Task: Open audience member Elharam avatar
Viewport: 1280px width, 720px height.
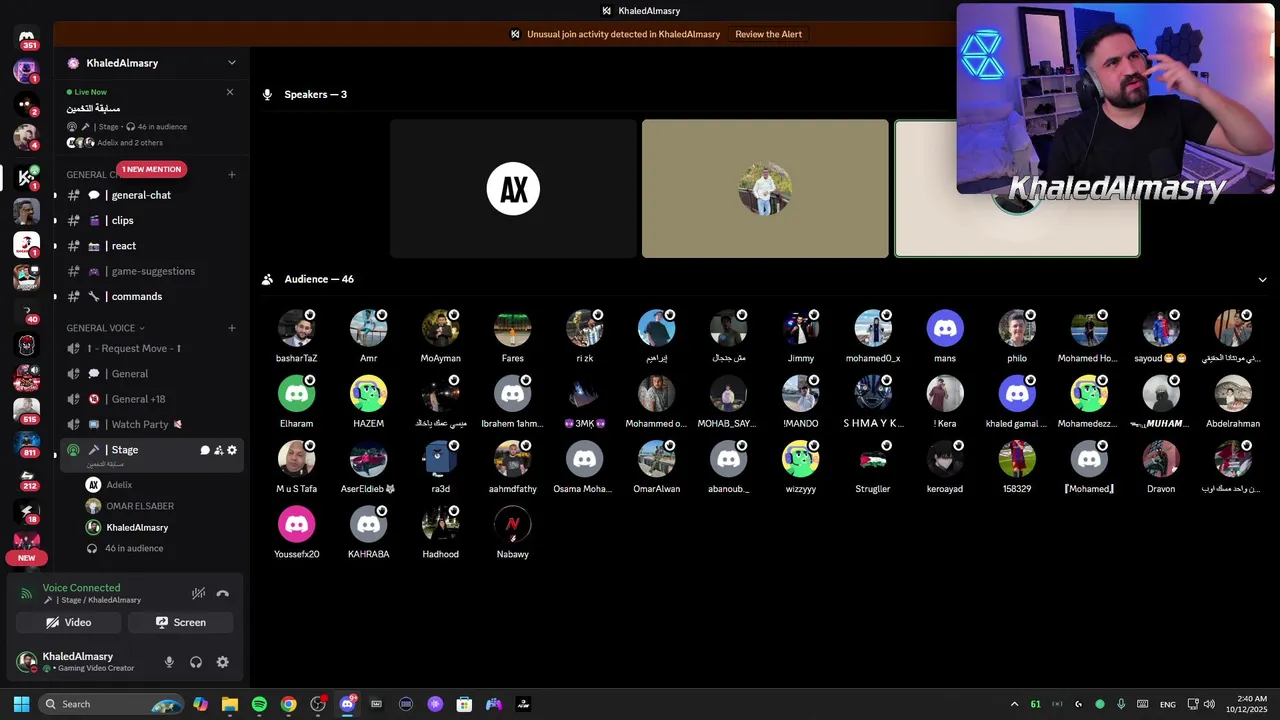Action: (x=296, y=394)
